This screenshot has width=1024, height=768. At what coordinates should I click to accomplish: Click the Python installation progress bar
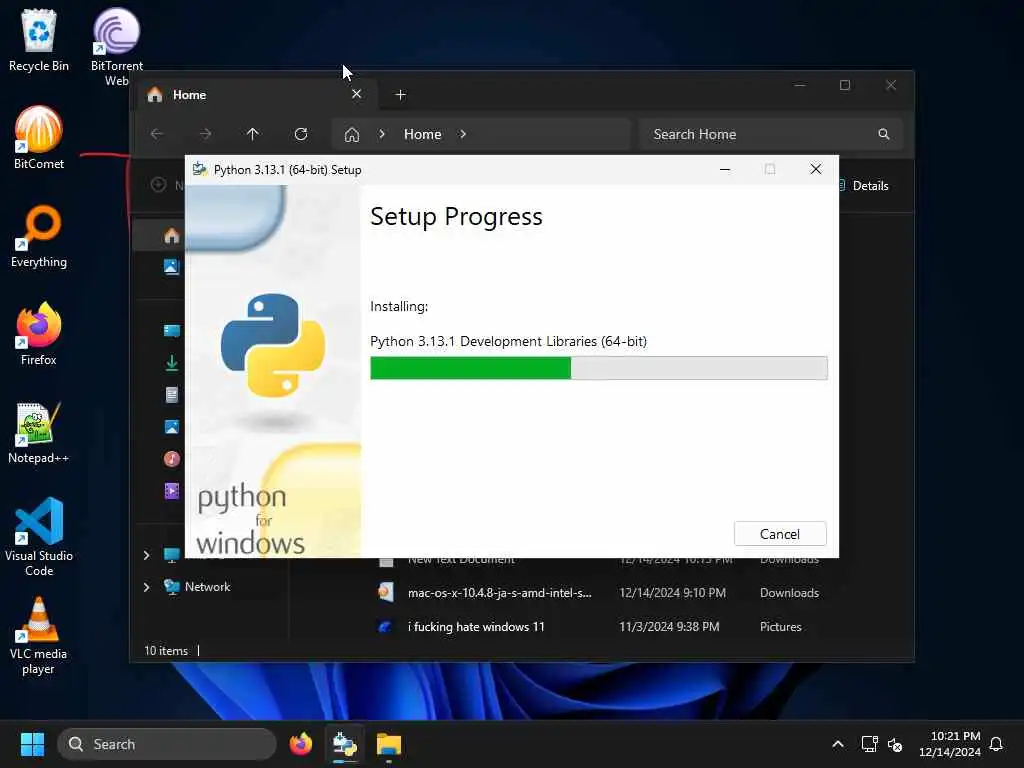pyautogui.click(x=598, y=368)
